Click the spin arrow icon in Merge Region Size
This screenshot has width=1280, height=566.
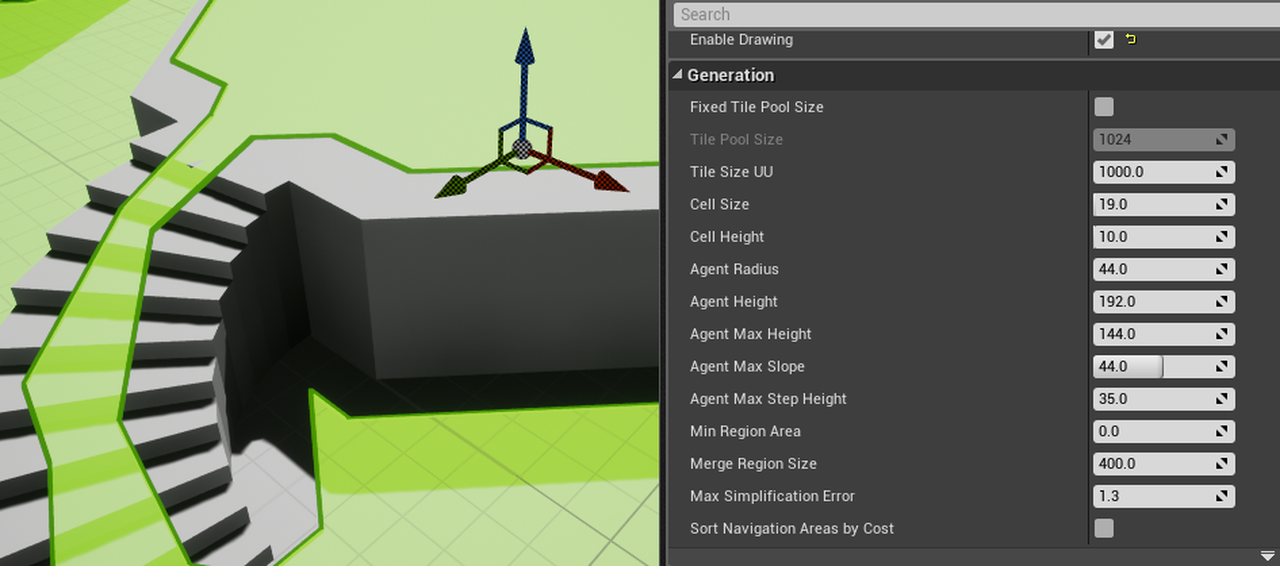[x=1221, y=464]
